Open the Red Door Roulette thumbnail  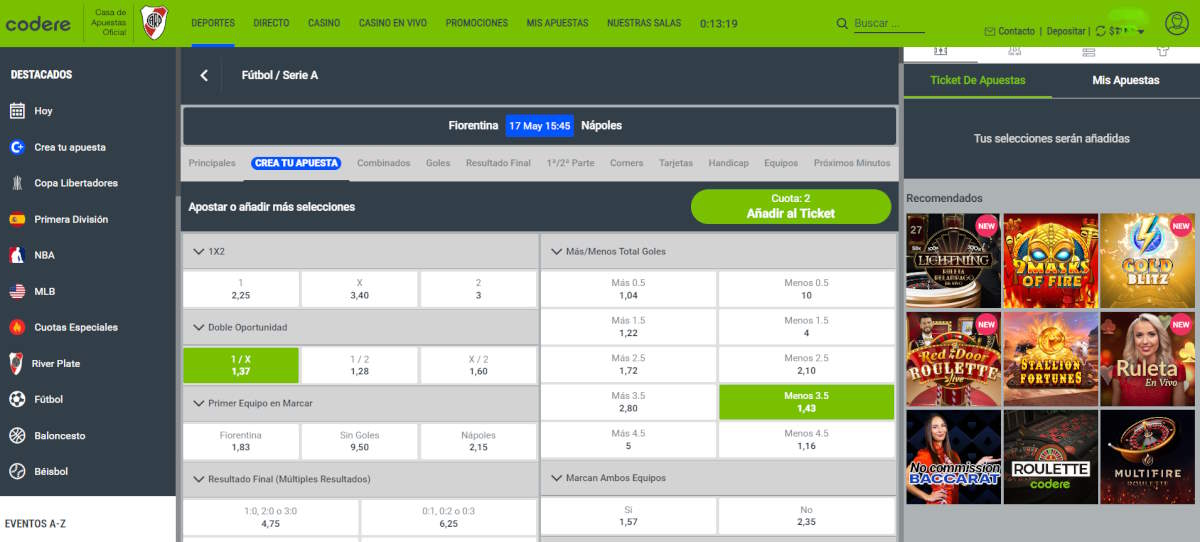(x=953, y=358)
